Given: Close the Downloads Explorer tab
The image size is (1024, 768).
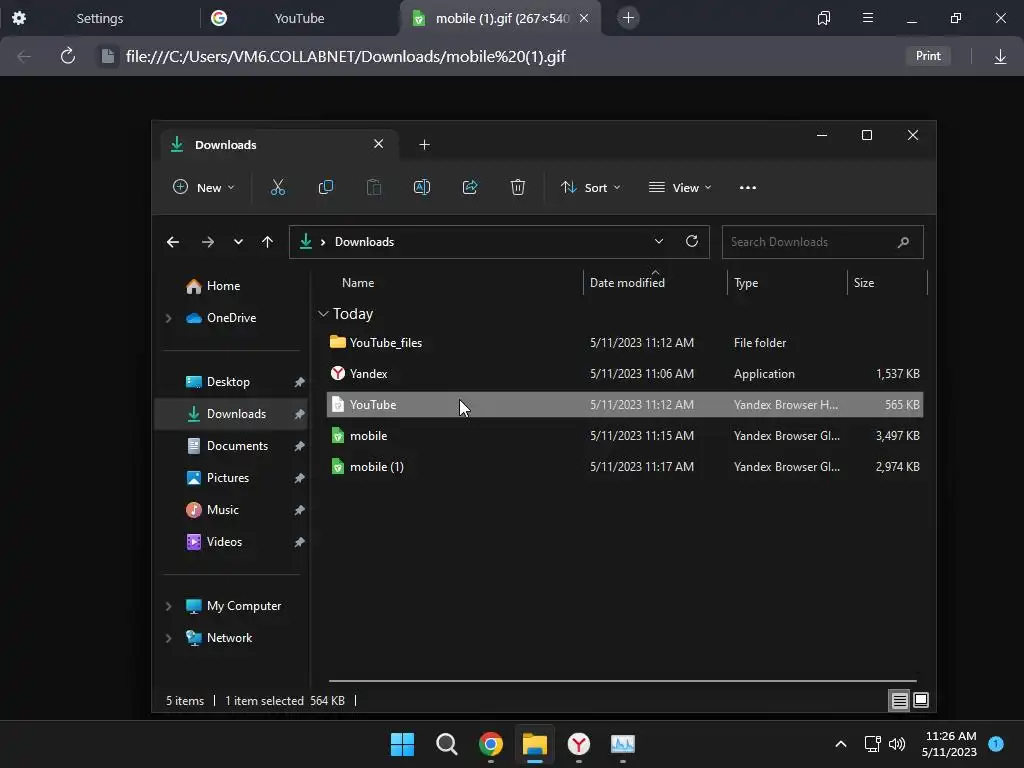Looking at the screenshot, I should point(379,144).
